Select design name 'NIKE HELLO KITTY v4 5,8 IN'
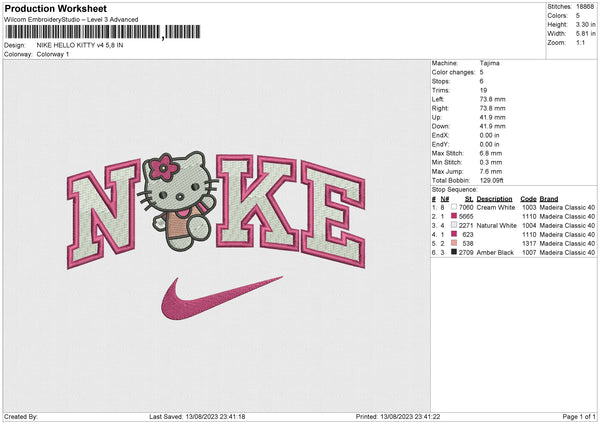Screen dimensions: 600x424 click(x=80, y=45)
